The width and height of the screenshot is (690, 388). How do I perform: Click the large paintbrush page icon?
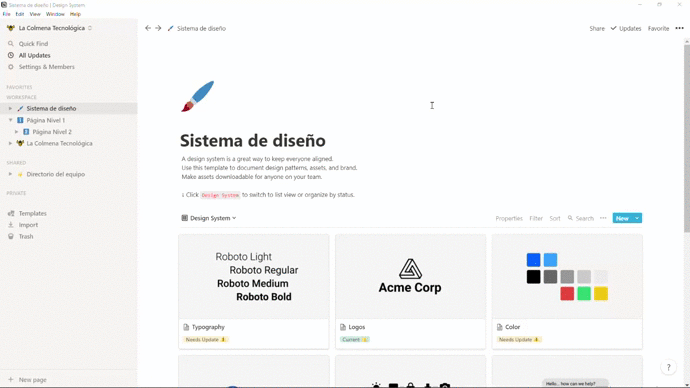198,96
